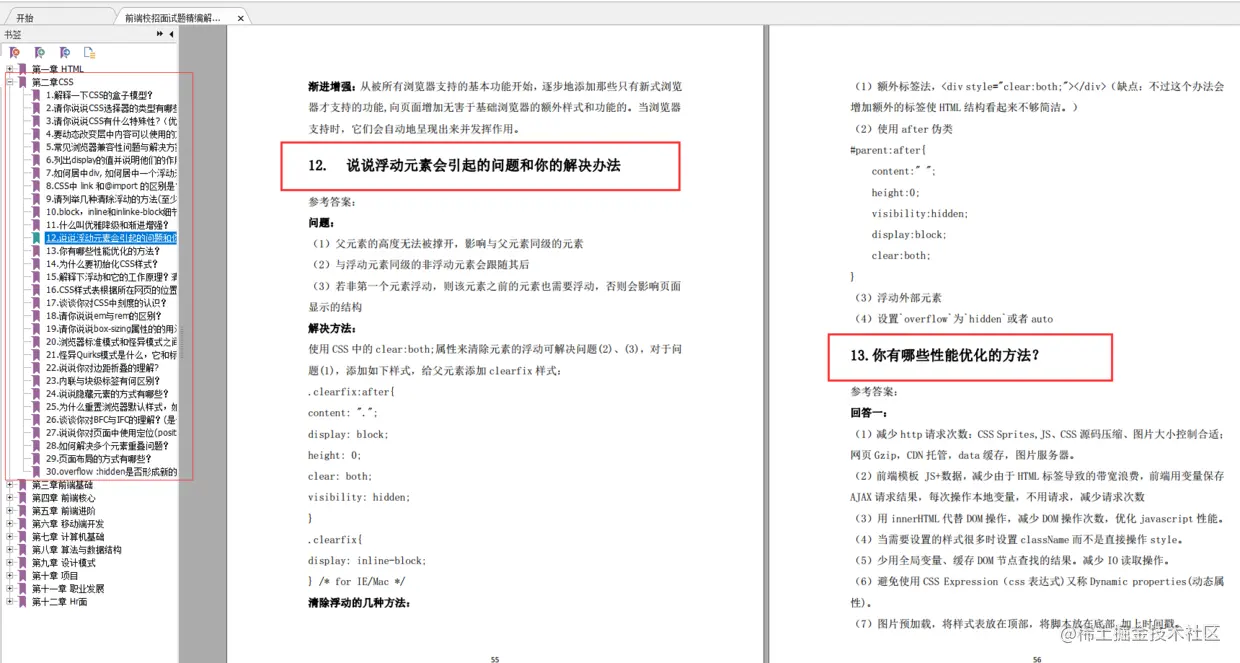1240x663 pixels.
Task: Click heading 12. 说说浮动元素会引起的问题和你的解决办法 on page
Action: tap(465, 165)
